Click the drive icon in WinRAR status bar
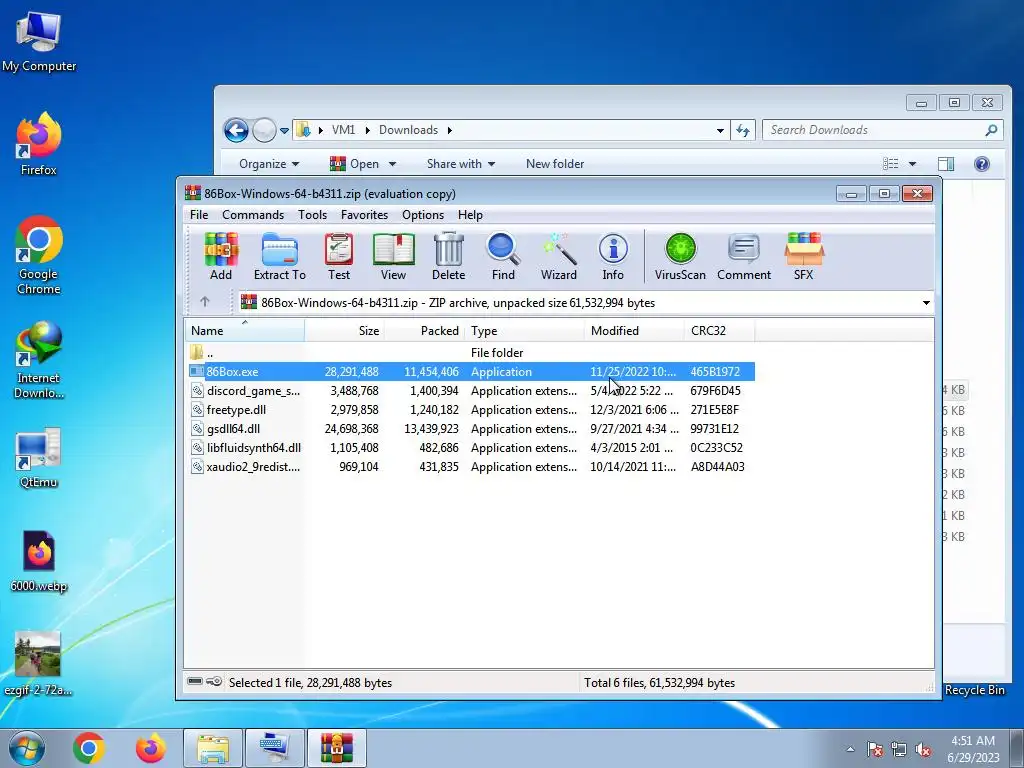Viewport: 1024px width, 768px height. [195, 682]
